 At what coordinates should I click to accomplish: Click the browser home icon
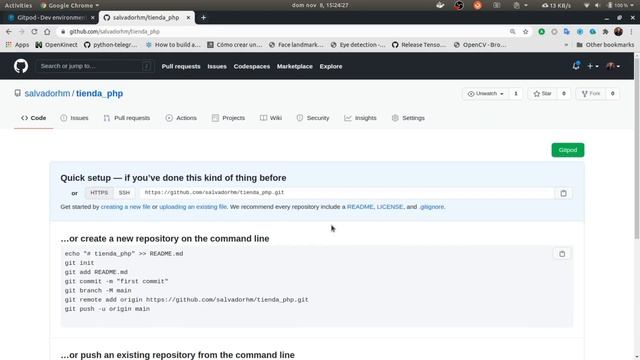coord(47,31)
